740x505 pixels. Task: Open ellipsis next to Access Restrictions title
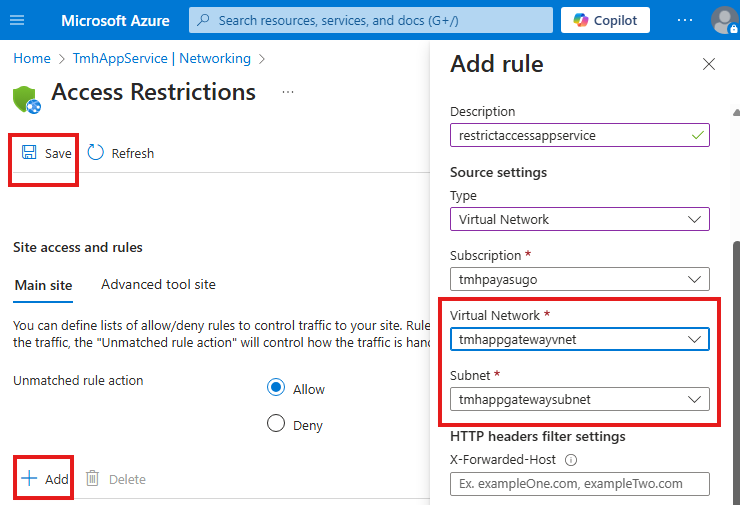click(x=288, y=92)
